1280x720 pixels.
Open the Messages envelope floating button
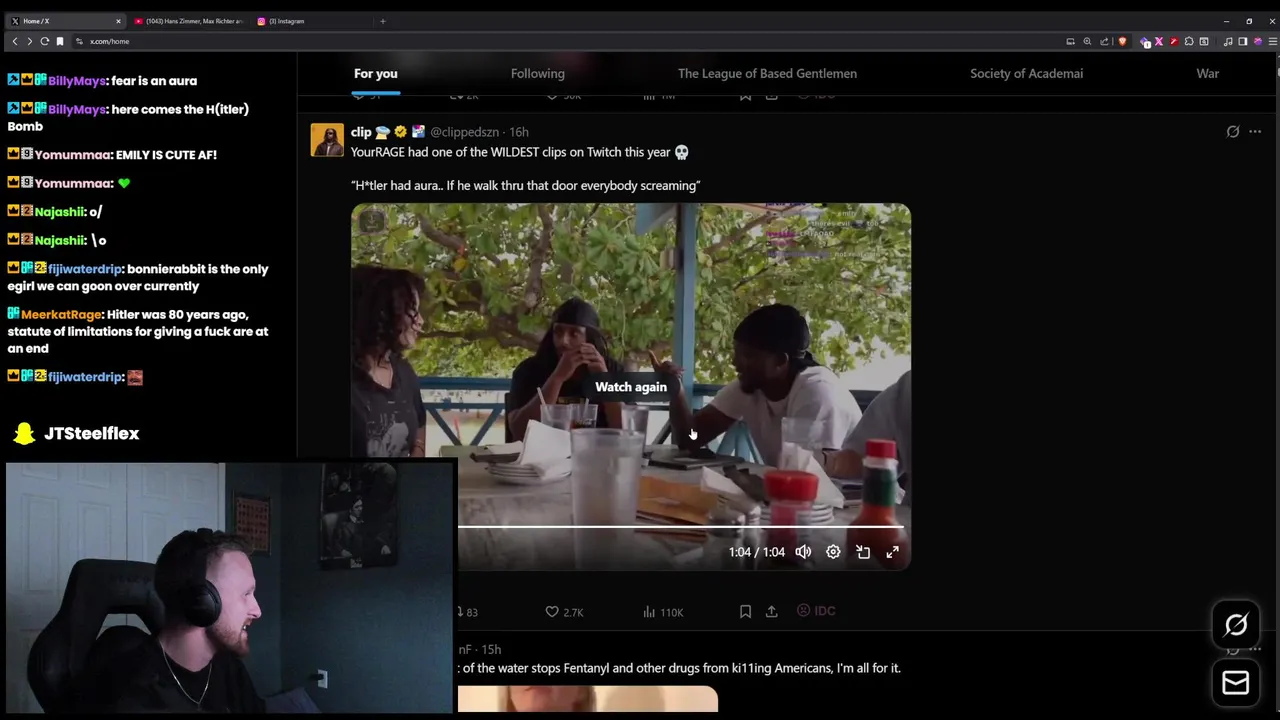pyautogui.click(x=1236, y=682)
